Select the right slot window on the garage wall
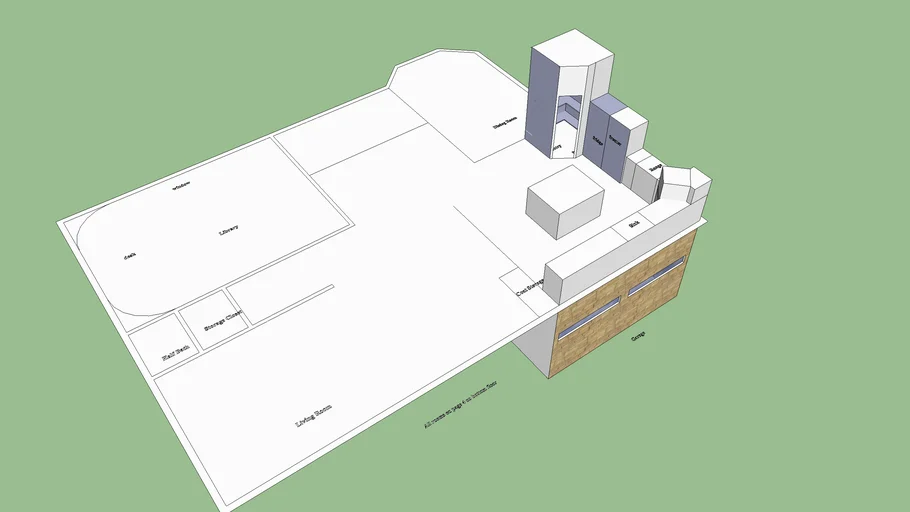The height and width of the screenshot is (512, 910). click(x=656, y=275)
